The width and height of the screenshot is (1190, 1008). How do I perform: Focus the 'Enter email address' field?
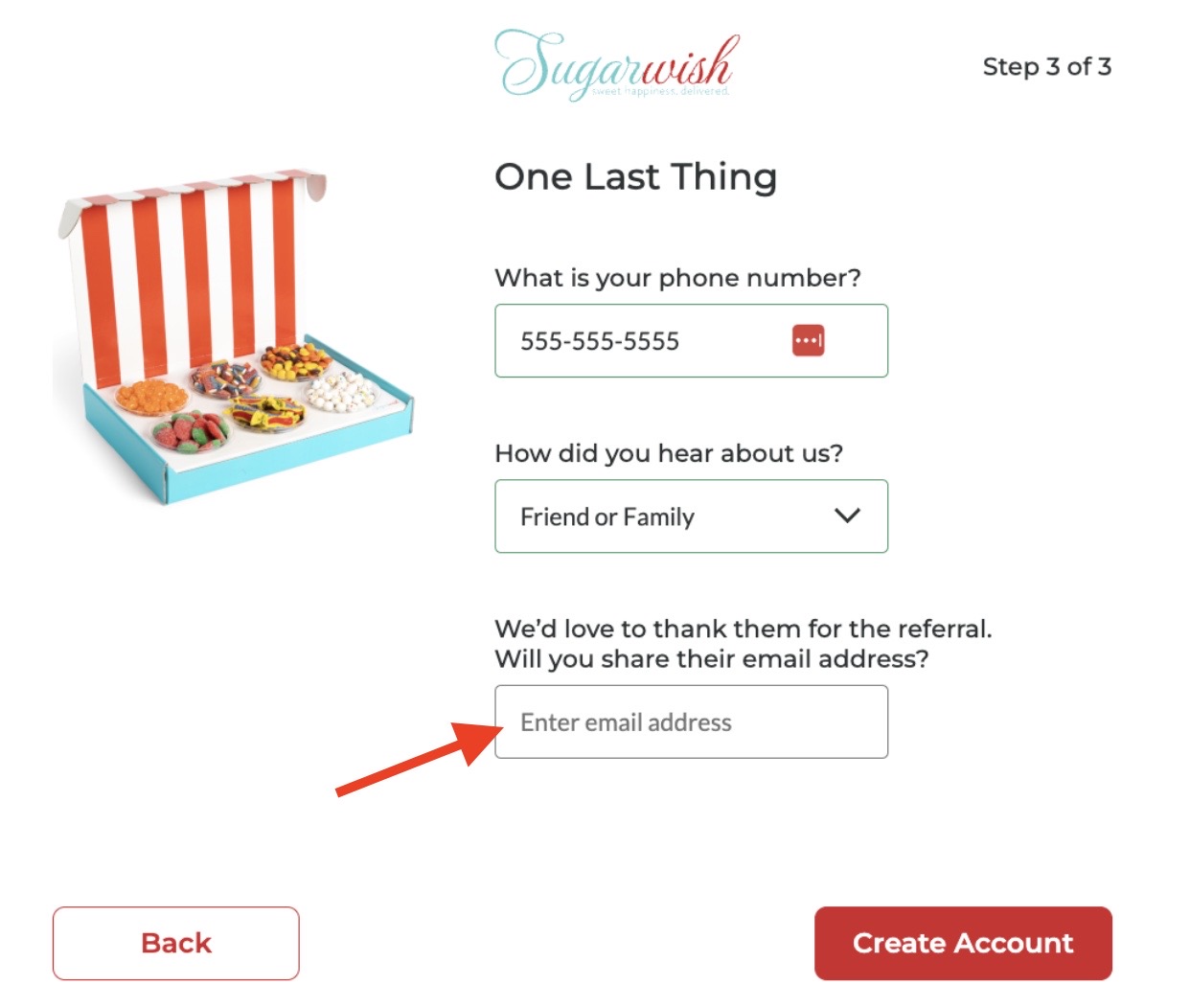691,722
